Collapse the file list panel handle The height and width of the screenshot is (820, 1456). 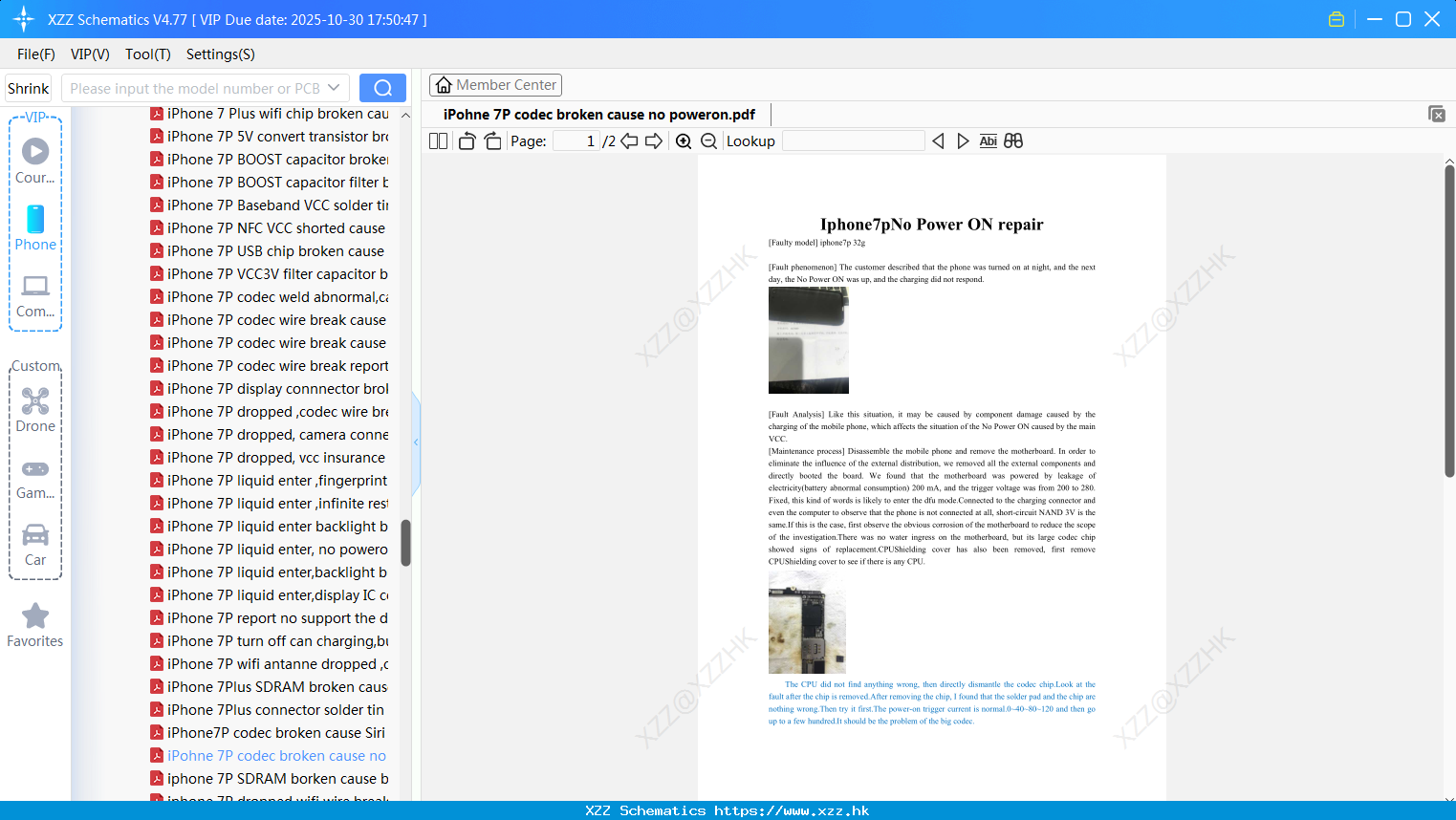tap(416, 442)
